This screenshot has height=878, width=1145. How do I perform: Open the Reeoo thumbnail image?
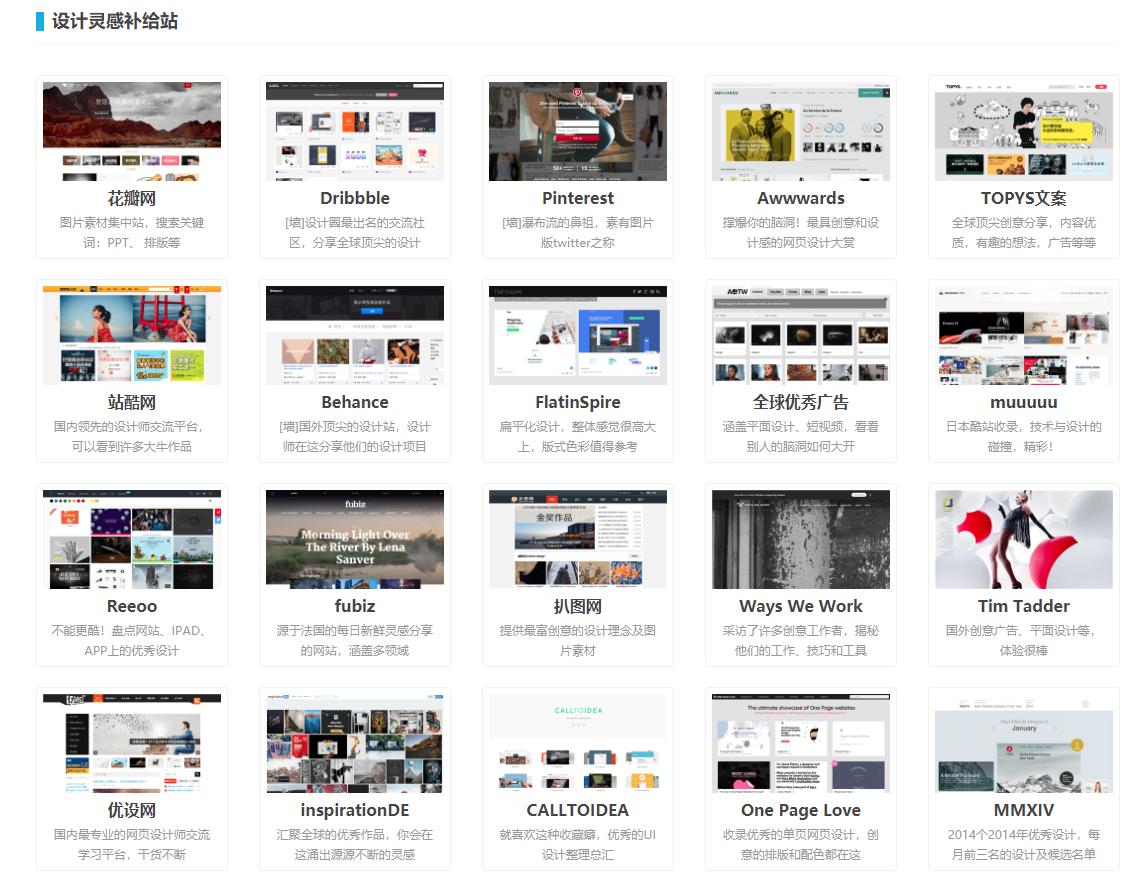tap(132, 539)
